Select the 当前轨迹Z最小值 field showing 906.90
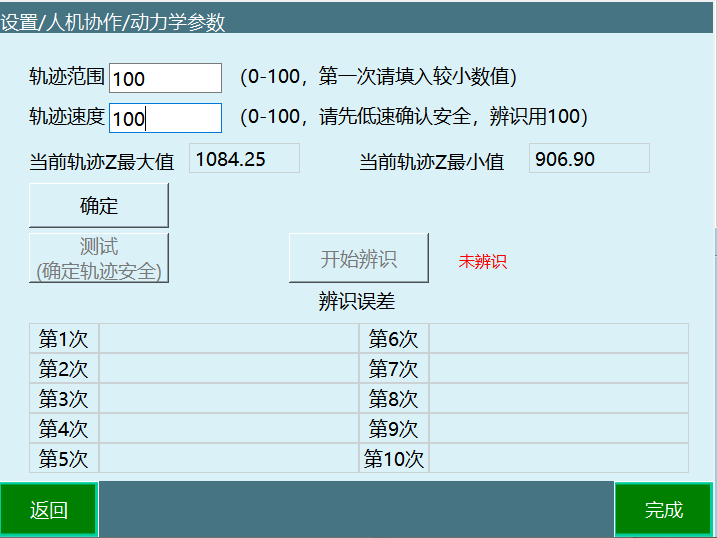The width and height of the screenshot is (717, 538). point(589,158)
